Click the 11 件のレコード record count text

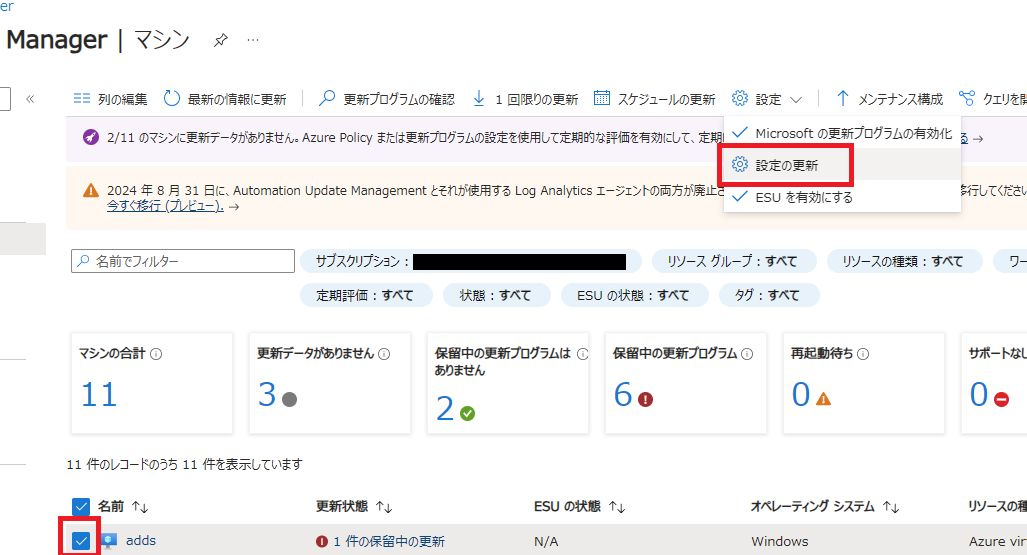pos(185,465)
